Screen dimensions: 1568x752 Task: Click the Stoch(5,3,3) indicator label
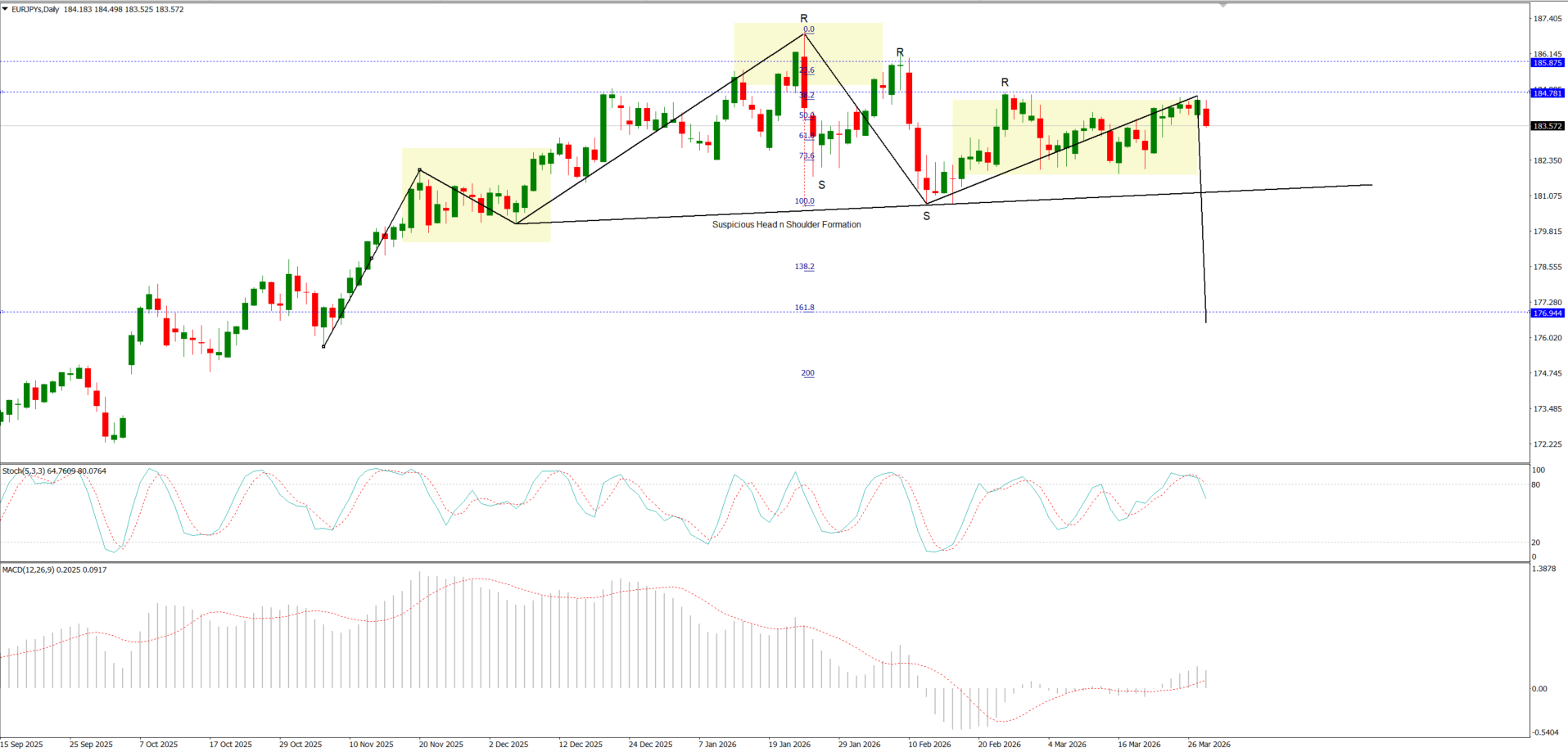click(53, 471)
